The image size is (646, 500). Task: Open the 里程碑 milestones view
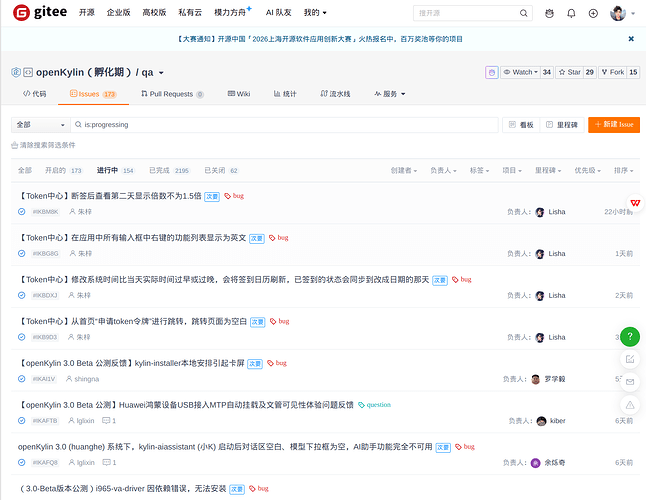562,125
